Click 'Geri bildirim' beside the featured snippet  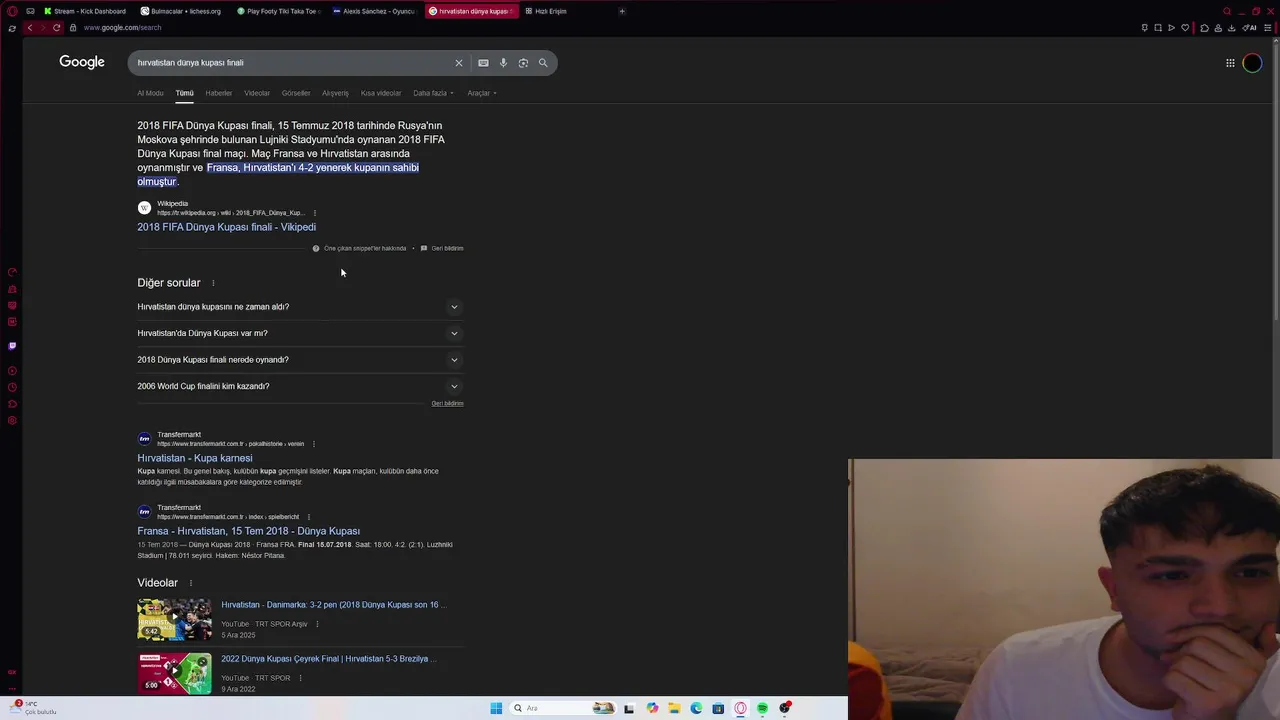coord(442,248)
